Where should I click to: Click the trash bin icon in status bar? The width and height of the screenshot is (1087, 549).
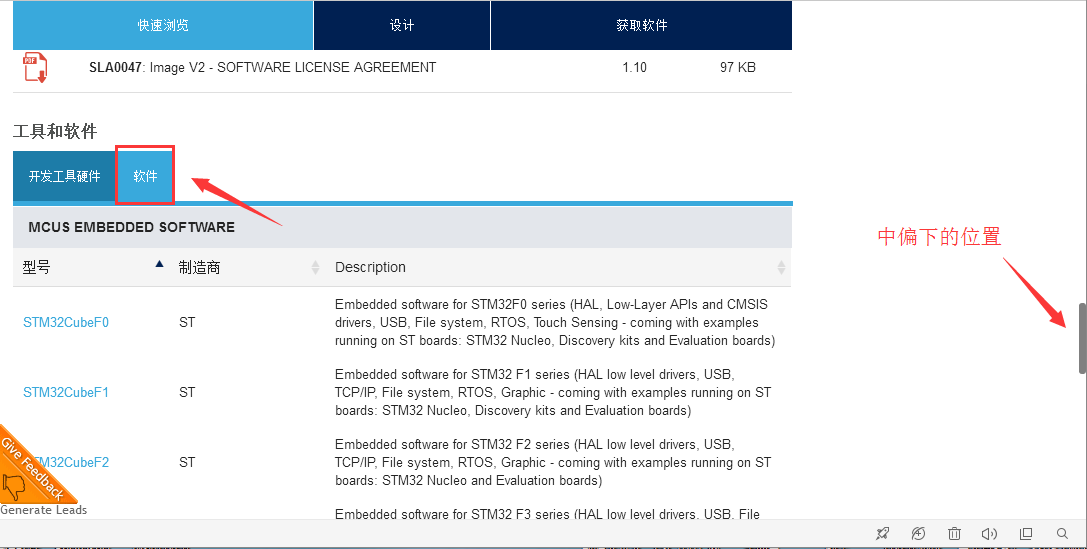click(x=955, y=534)
